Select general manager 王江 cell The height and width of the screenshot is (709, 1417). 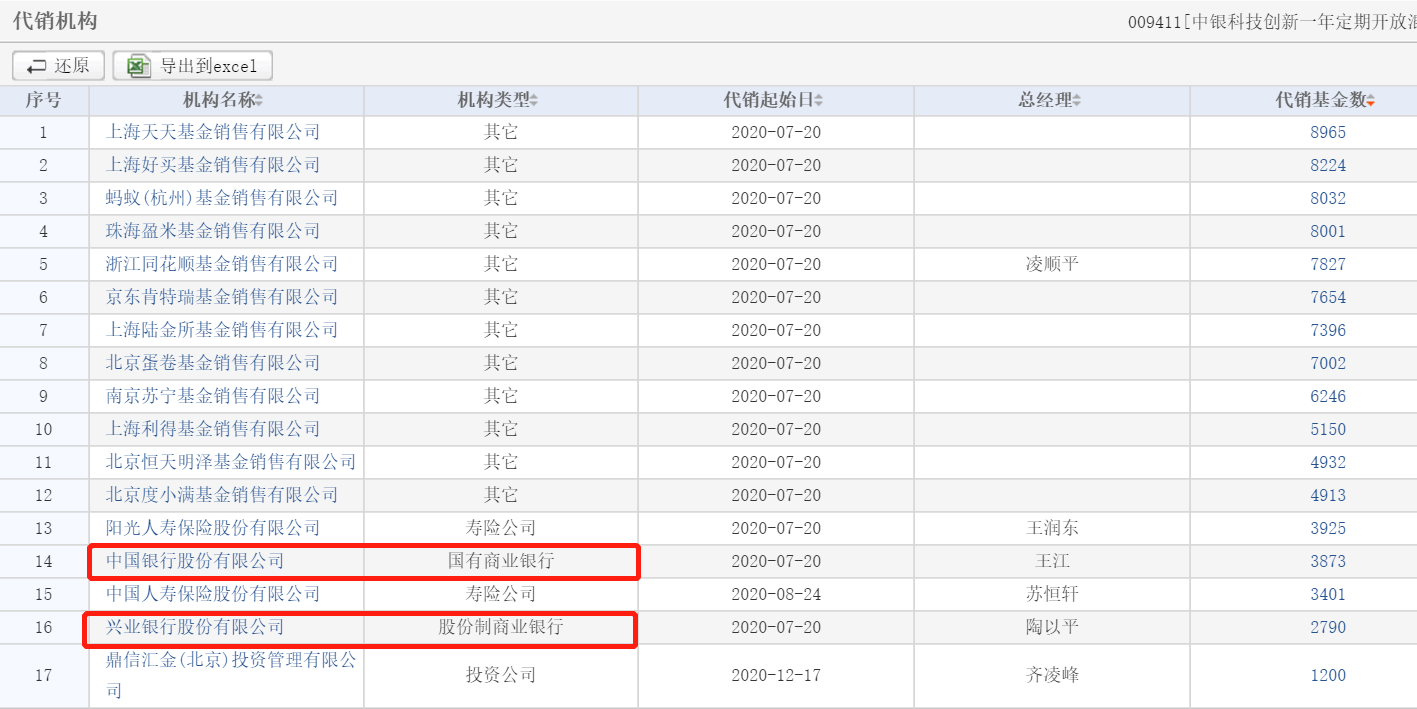coord(1052,561)
